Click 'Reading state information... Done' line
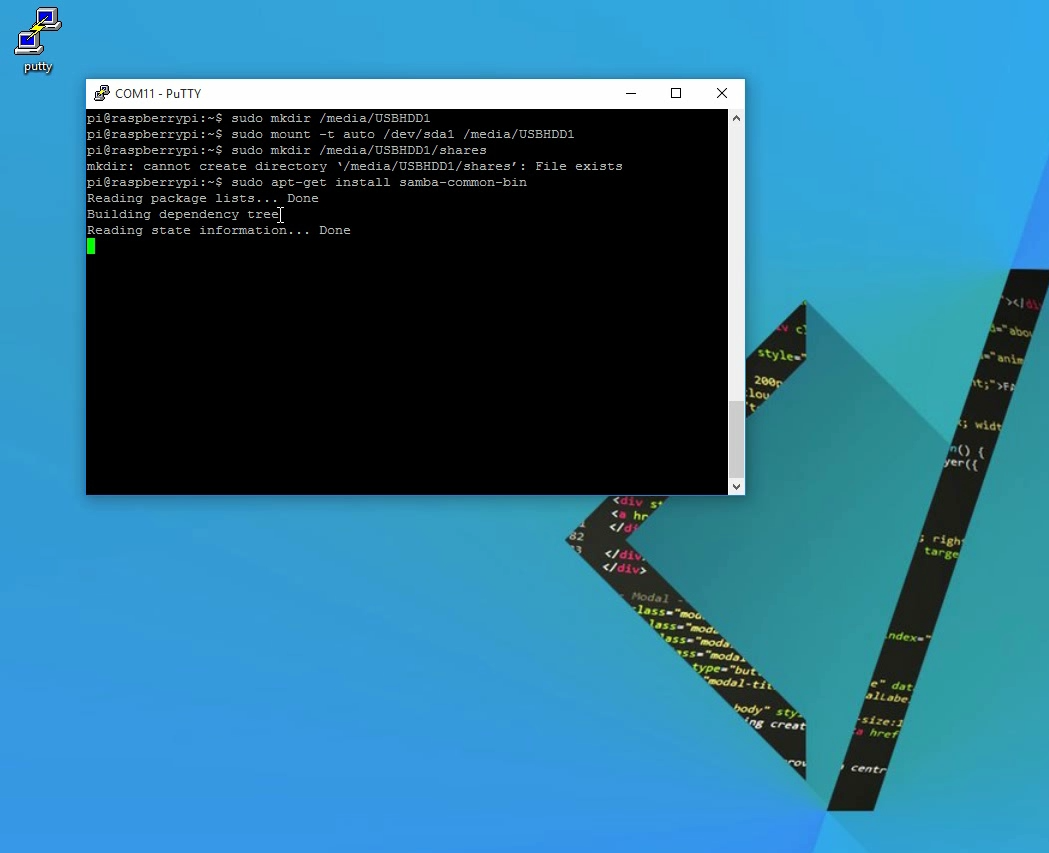The height and width of the screenshot is (853, 1049). tap(219, 231)
